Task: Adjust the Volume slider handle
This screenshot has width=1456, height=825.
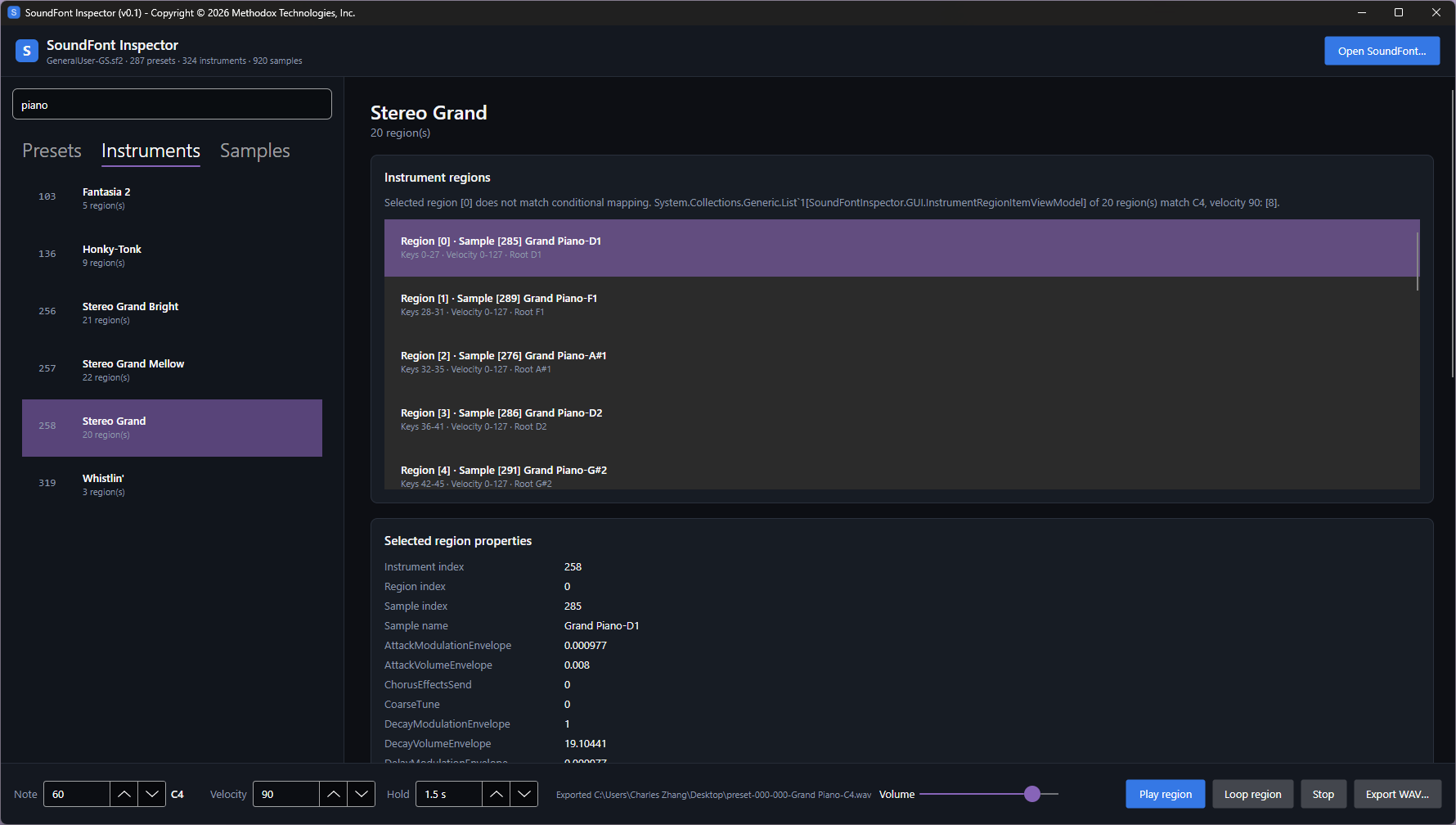Action: pyautogui.click(x=1032, y=794)
